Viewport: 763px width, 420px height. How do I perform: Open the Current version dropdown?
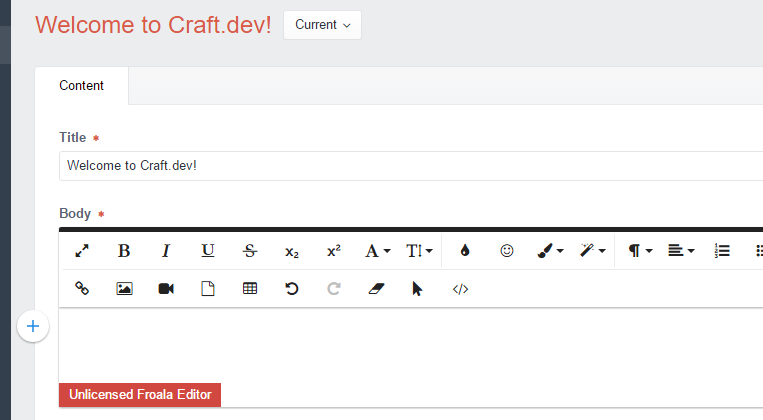point(323,25)
